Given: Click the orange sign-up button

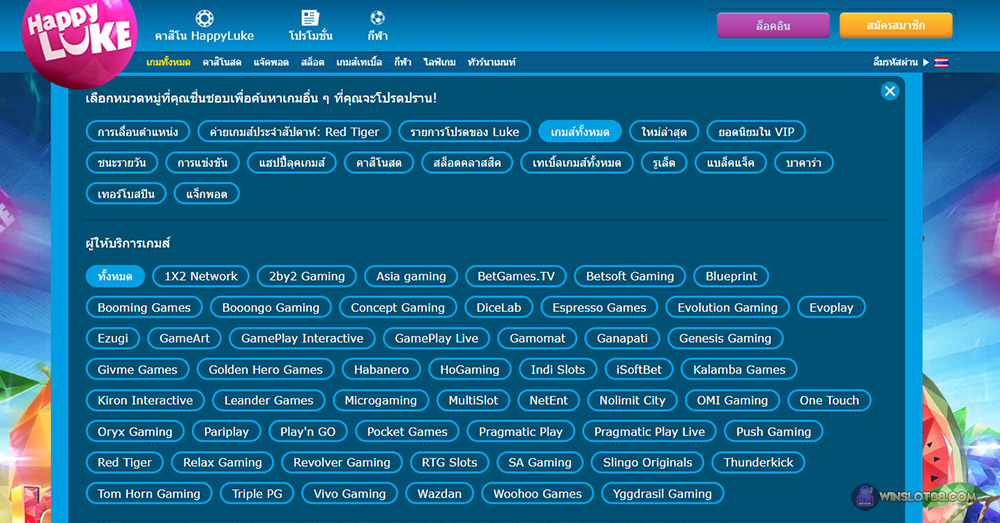Looking at the screenshot, I should 895,26.
